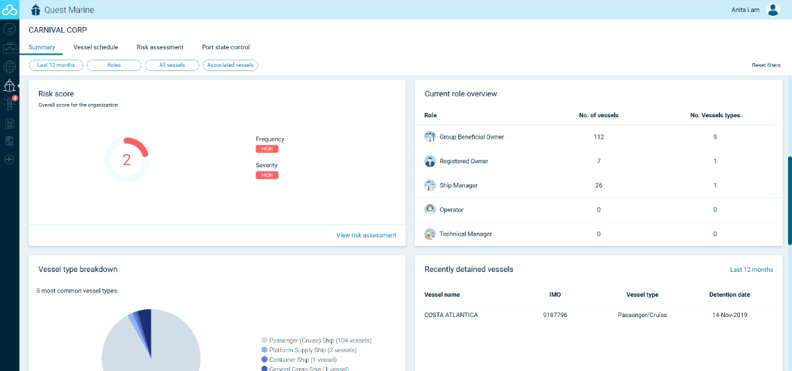
Task: Open the Associated vessels filter dropdown
Action: pos(230,65)
